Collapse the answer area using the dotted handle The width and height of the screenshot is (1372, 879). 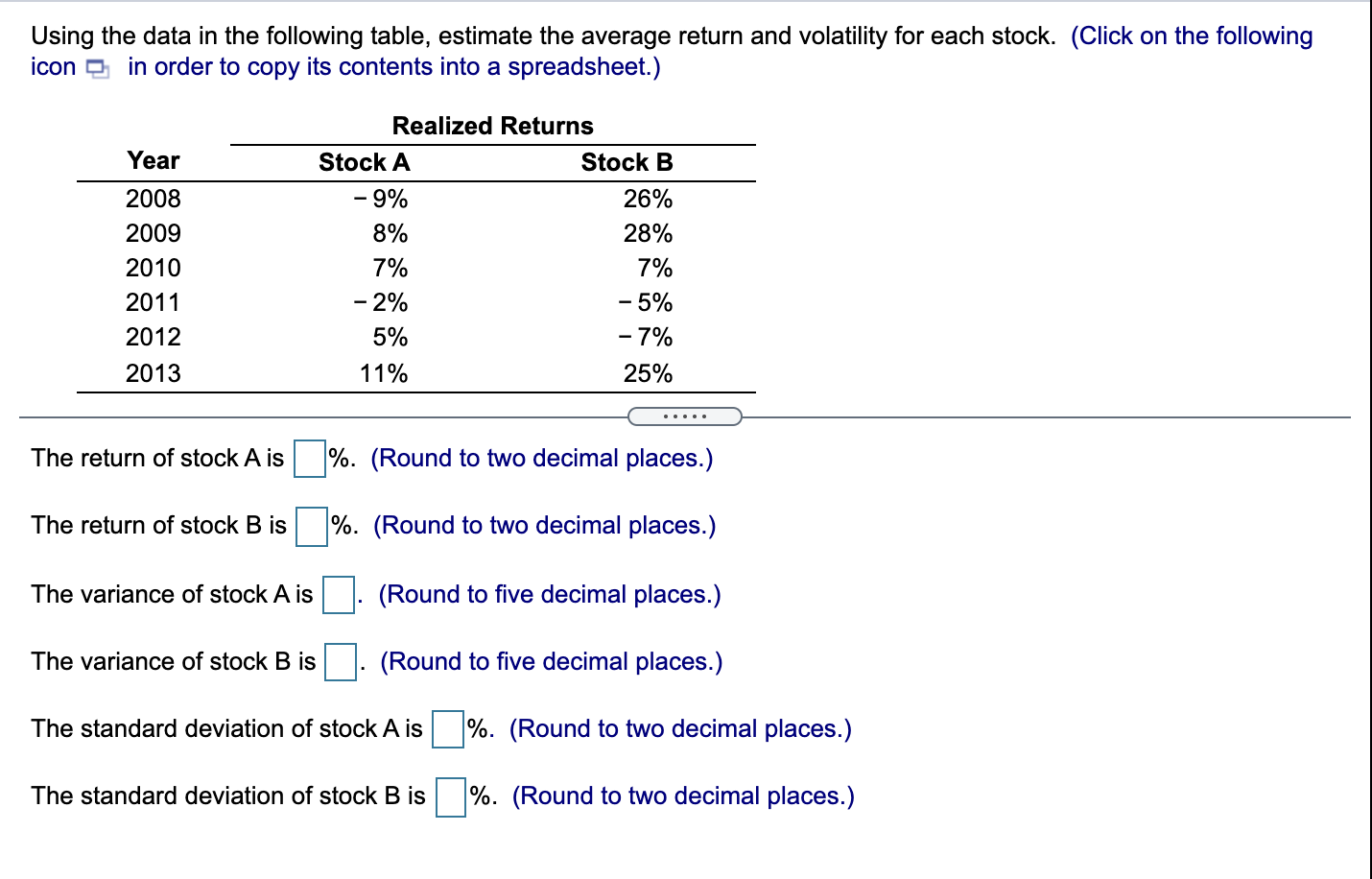click(685, 415)
